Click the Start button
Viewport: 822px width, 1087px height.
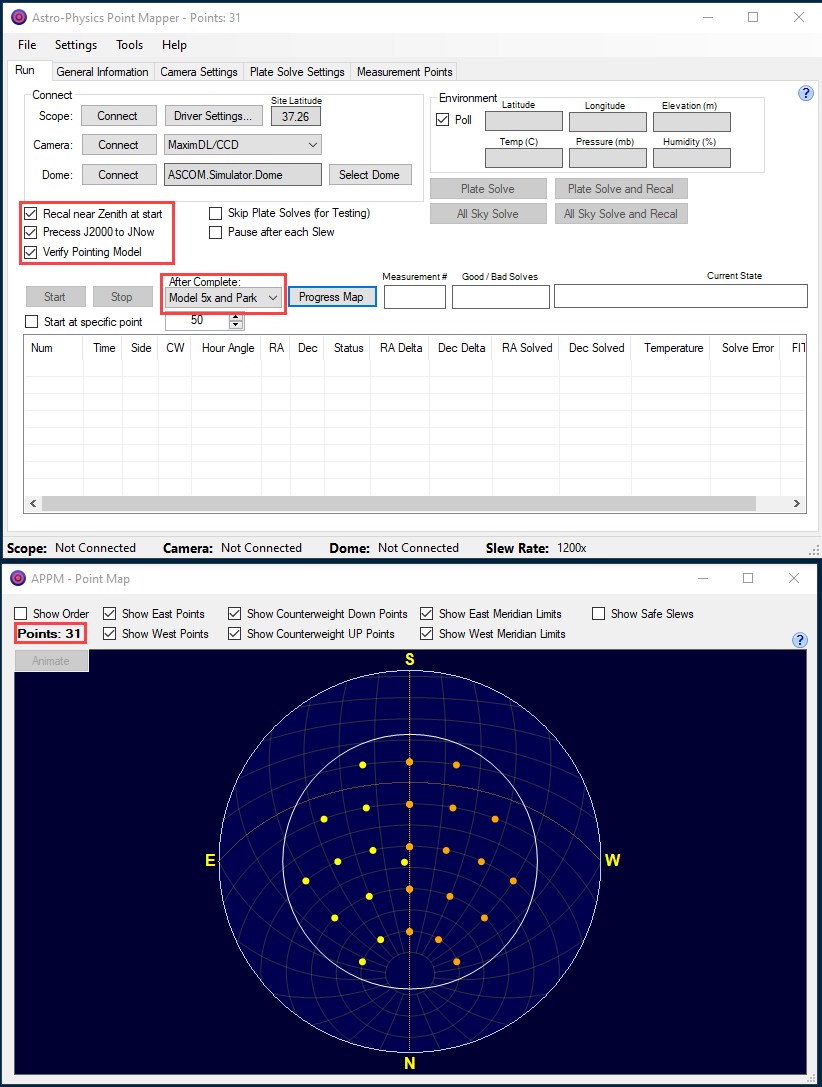[55, 297]
